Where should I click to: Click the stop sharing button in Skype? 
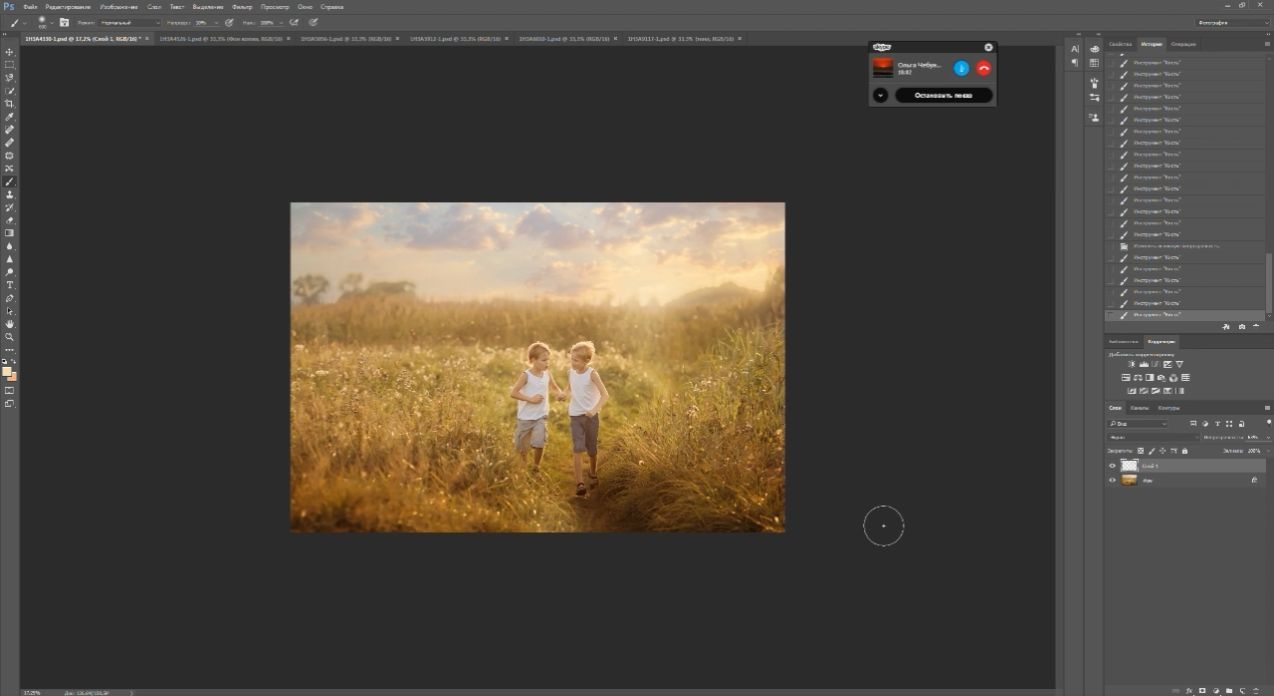[943, 95]
